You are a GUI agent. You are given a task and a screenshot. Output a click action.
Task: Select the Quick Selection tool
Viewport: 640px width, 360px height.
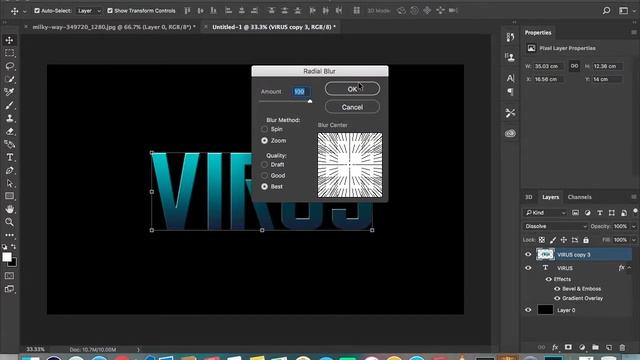click(x=9, y=79)
